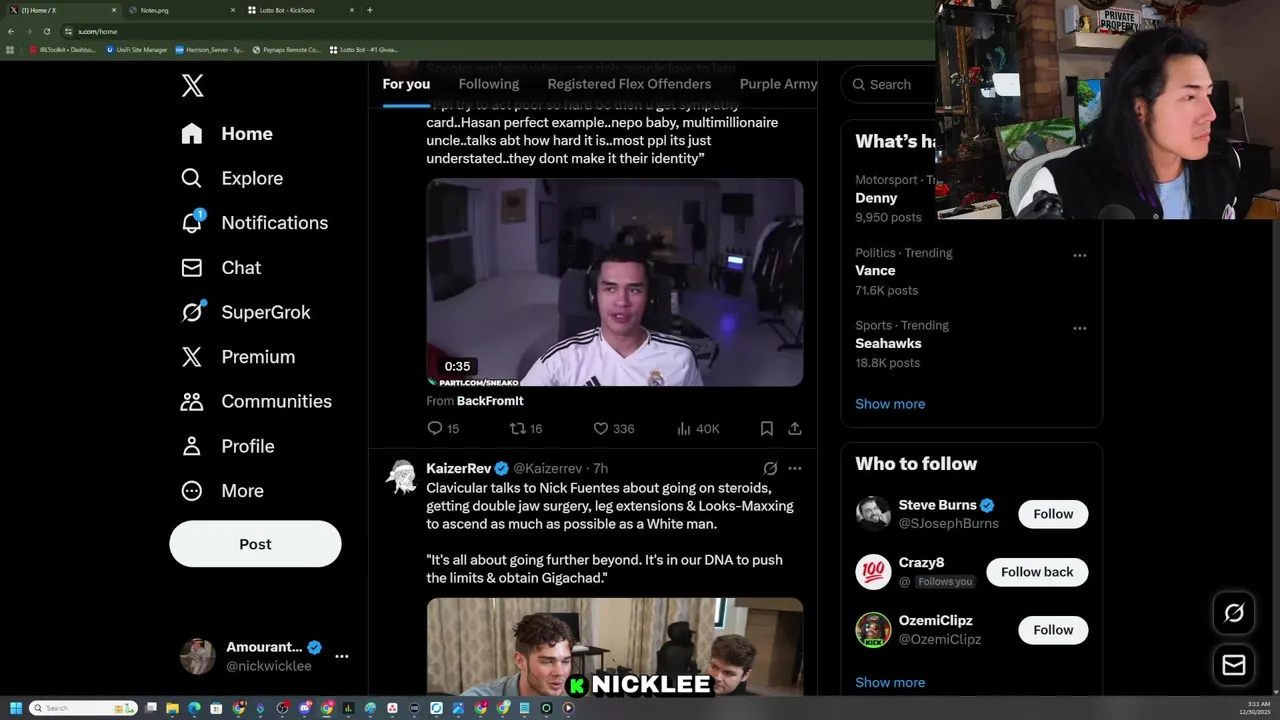Screen dimensions: 1280x720
Task: Click the X logo in the sidebar
Action: (x=192, y=86)
